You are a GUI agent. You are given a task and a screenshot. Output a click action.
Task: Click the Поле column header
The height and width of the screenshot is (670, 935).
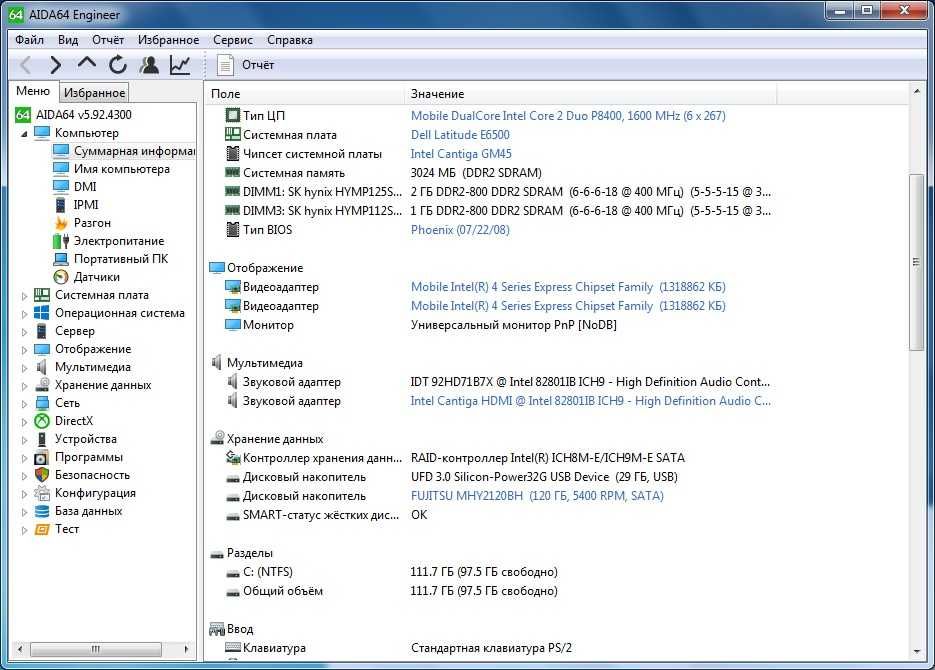coord(305,94)
